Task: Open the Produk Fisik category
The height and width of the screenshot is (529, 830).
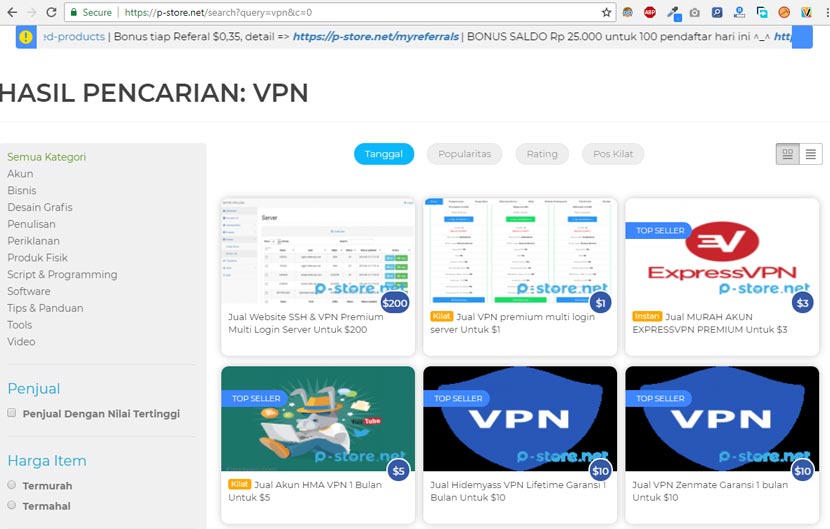Action: 38,258
